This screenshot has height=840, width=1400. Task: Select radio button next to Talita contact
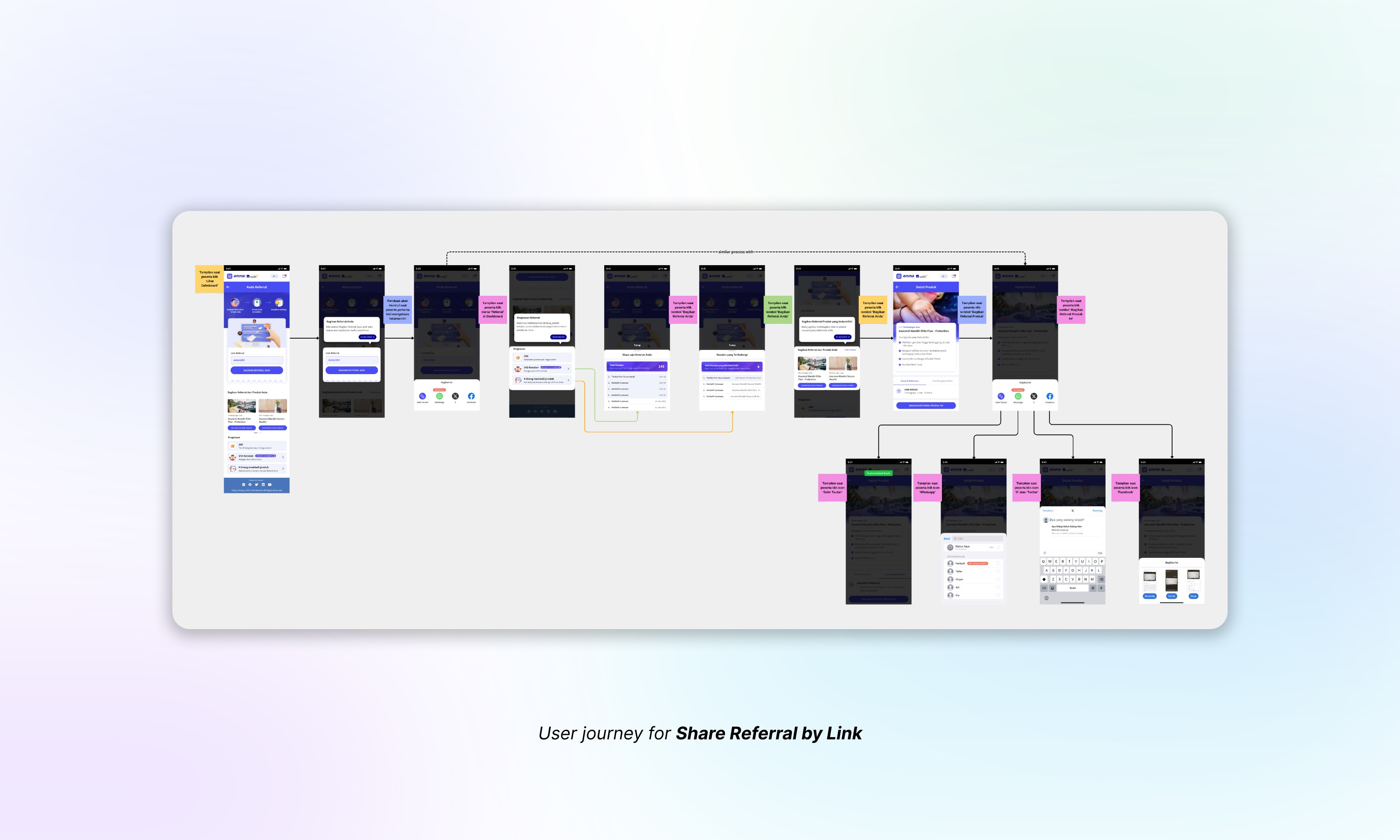point(999,571)
